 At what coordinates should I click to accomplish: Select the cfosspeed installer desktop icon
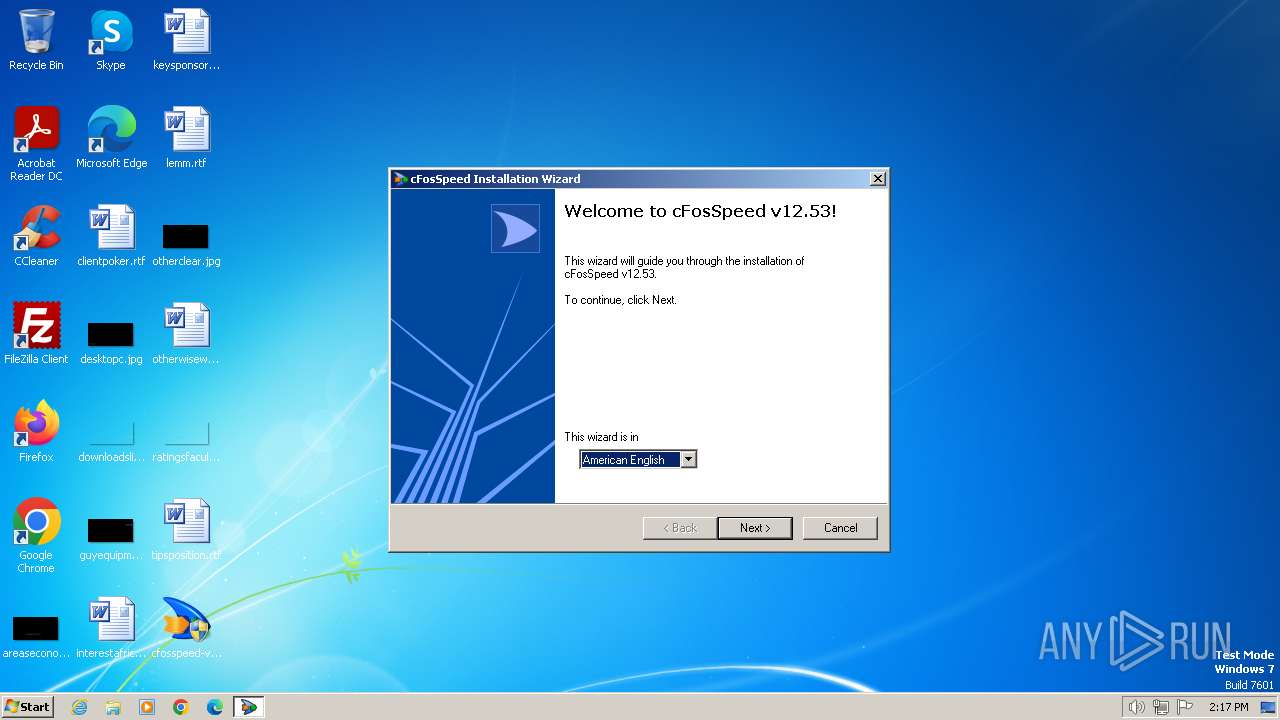(x=186, y=629)
